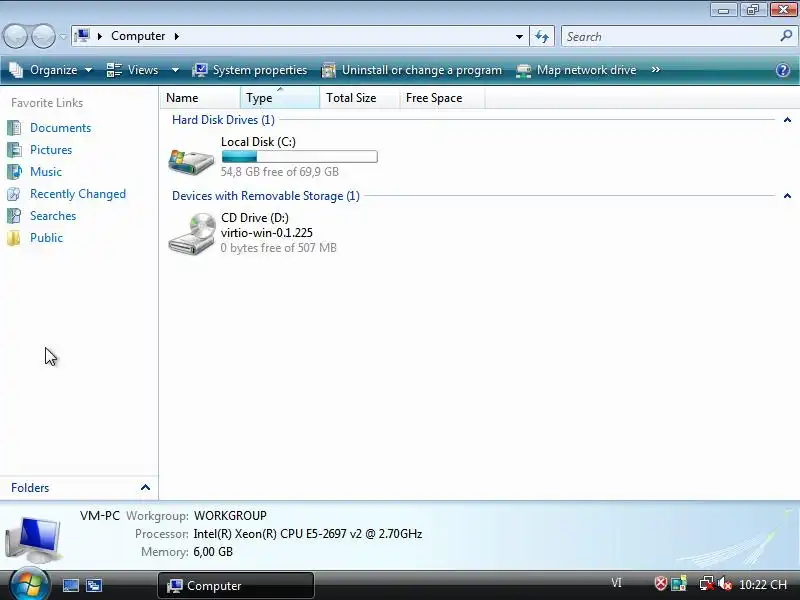Screen dimensions: 800x600
Task: Click Switch between windows in Quick Launch
Action: [94, 585]
